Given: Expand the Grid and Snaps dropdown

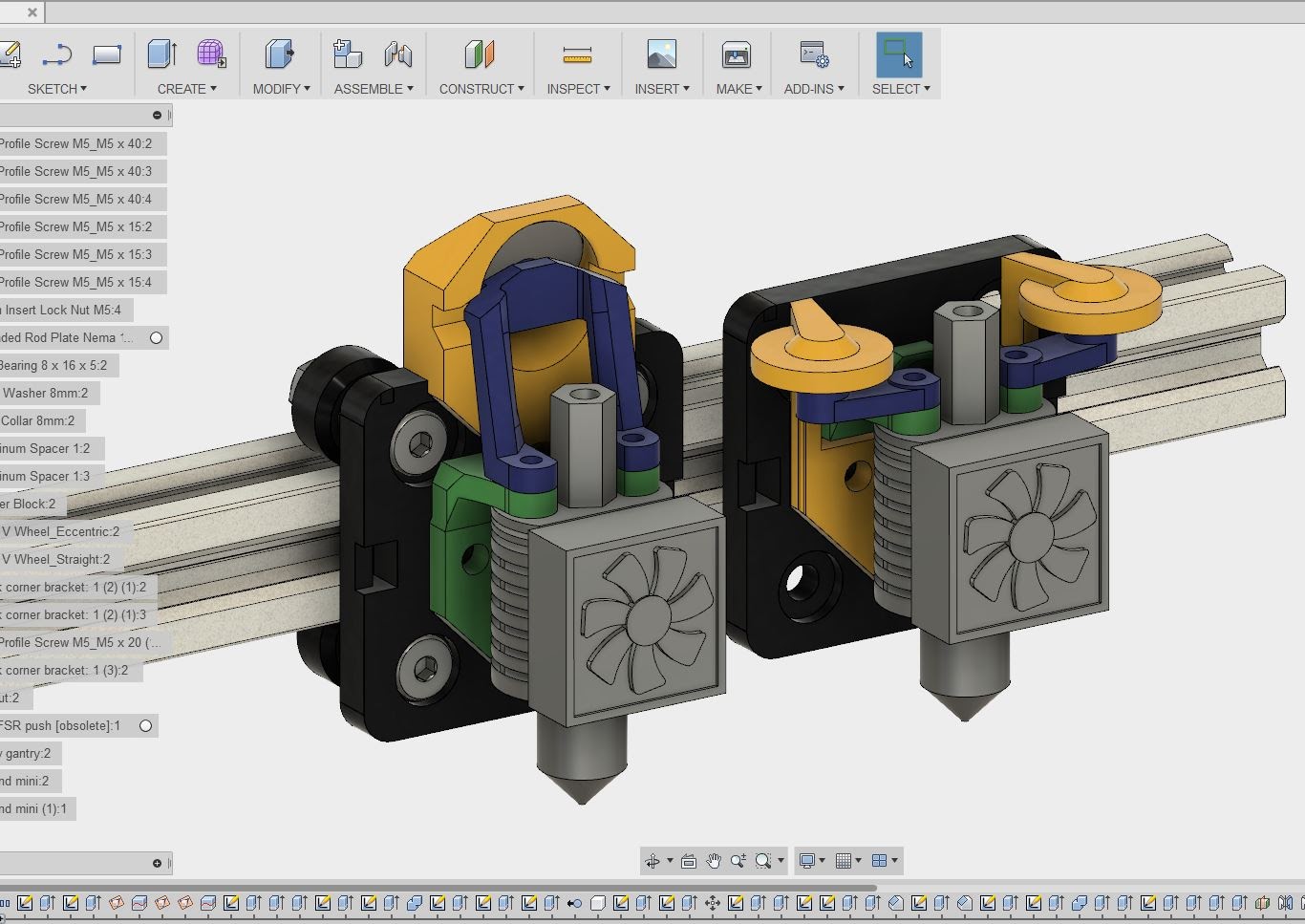Looking at the screenshot, I should [858, 861].
